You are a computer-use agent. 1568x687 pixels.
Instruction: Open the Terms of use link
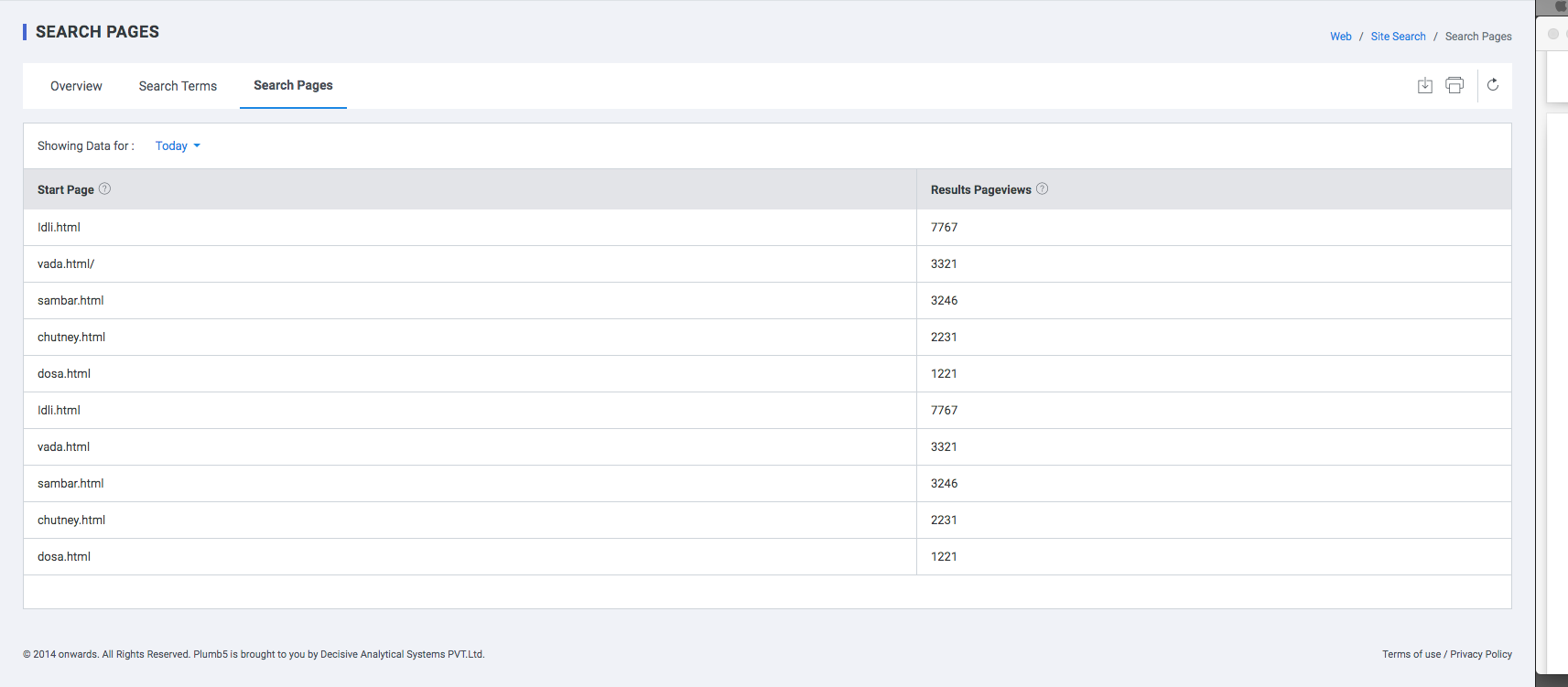(x=1411, y=654)
